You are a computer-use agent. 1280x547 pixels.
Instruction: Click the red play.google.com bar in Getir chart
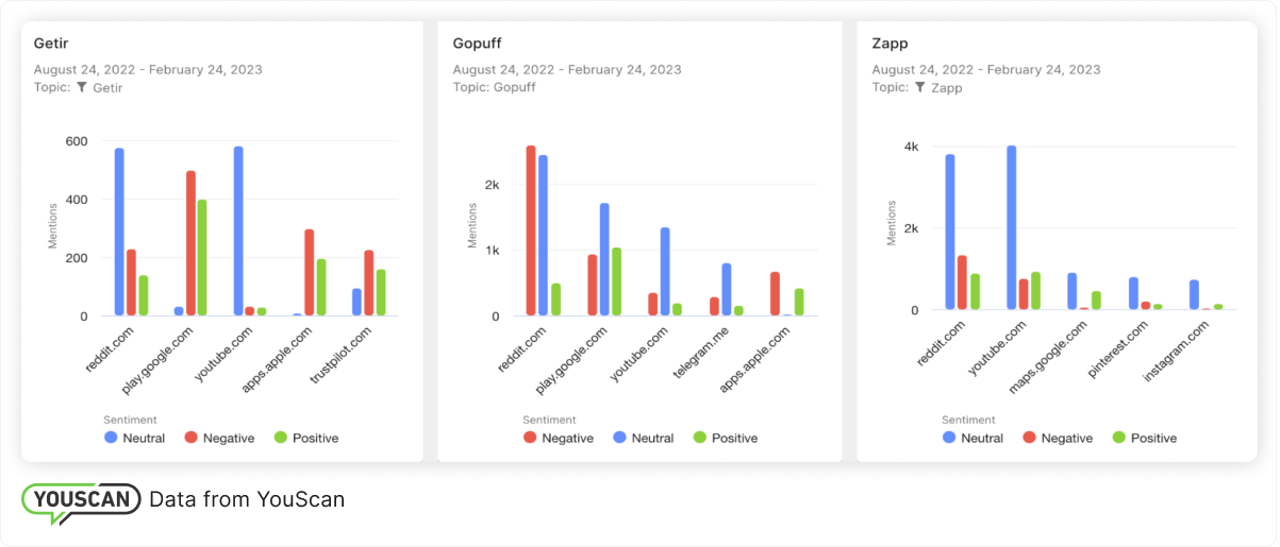[191, 244]
